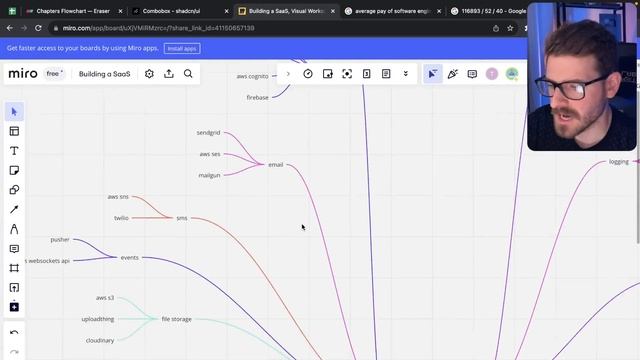Viewport: 640px width, 360px height.
Task: Toggle collaborators' cursors visibility
Action: click(433, 74)
